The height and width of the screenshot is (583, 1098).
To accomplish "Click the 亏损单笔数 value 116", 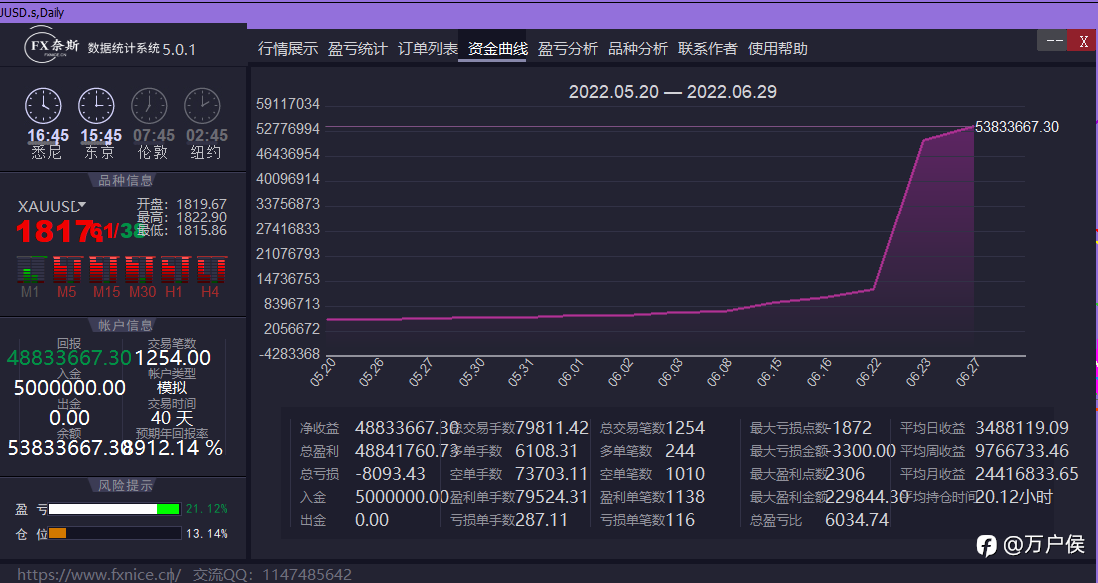I will pos(680,520).
